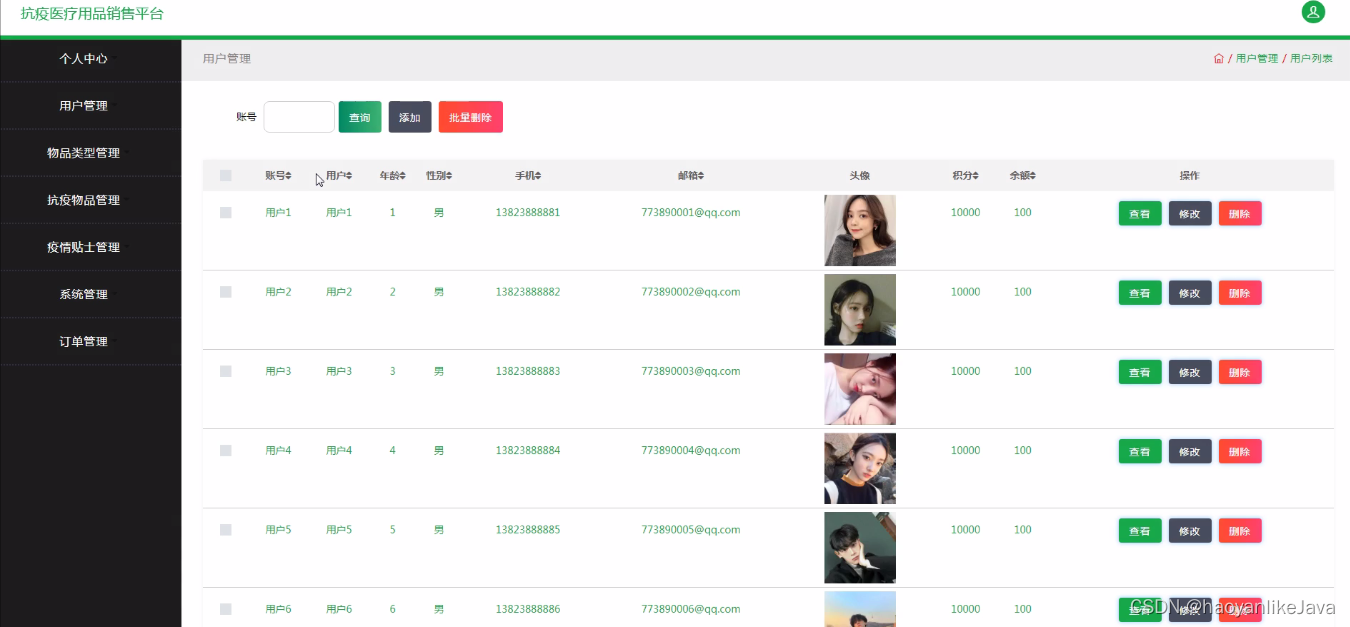Check the box for row 用户6

pos(226,609)
